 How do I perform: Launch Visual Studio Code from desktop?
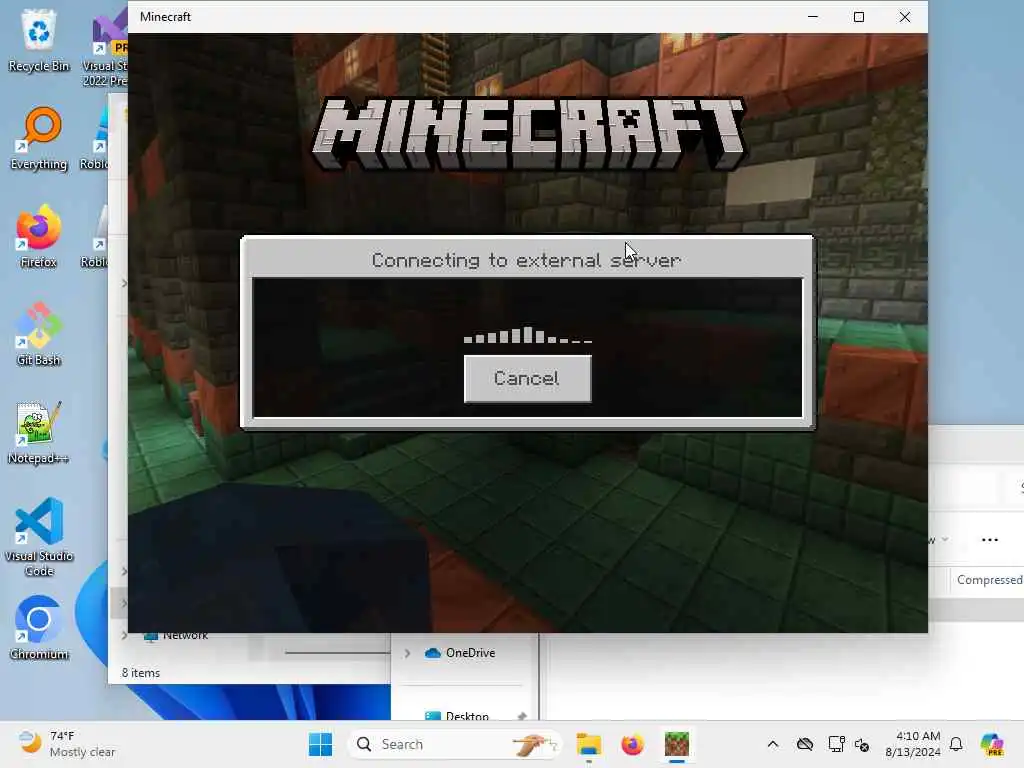(39, 537)
